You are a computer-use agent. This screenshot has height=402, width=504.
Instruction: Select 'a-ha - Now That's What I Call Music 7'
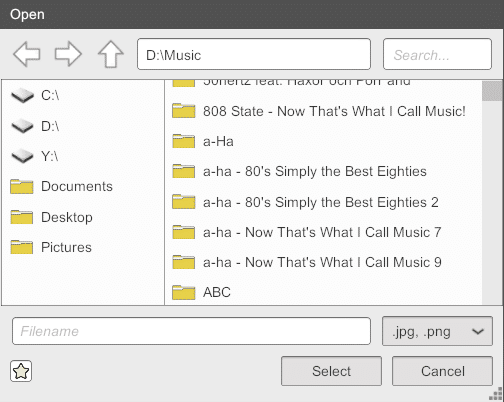(322, 232)
